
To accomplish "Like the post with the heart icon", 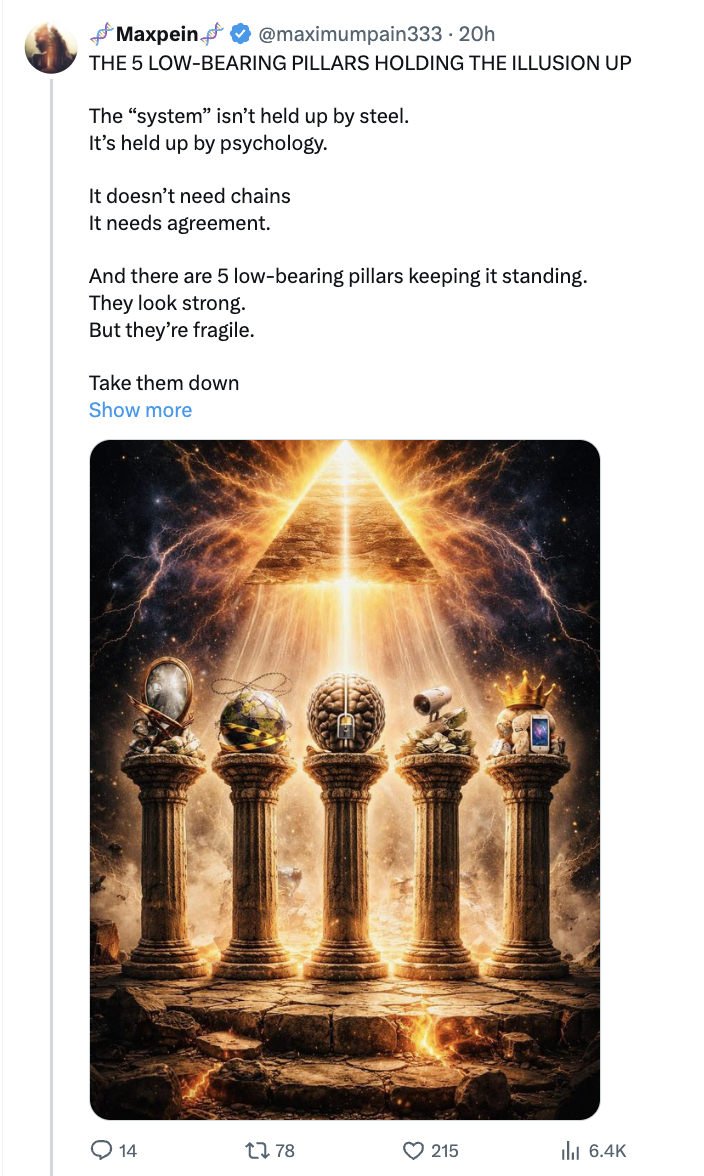I will coord(415,1151).
